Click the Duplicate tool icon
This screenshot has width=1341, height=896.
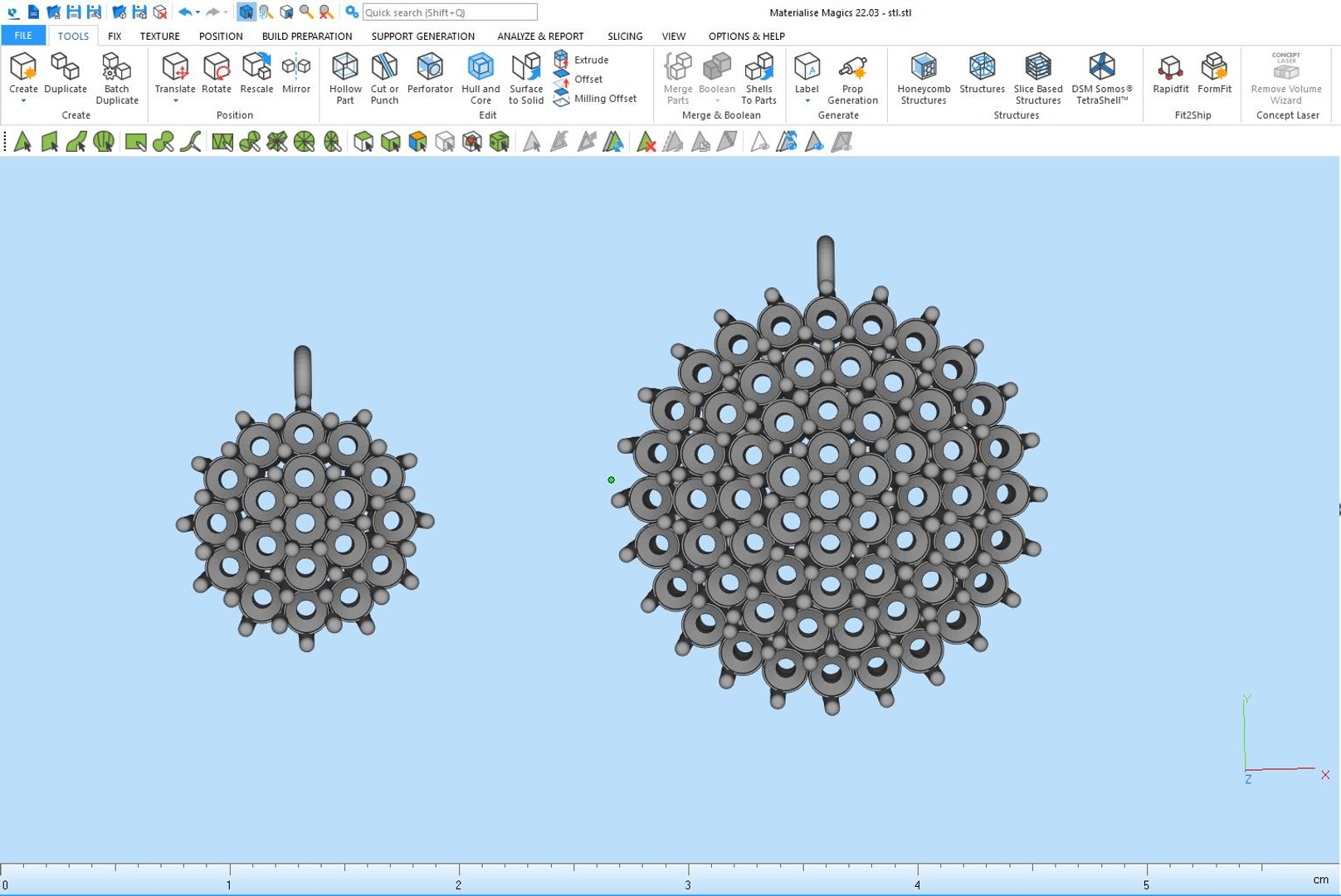tap(65, 66)
